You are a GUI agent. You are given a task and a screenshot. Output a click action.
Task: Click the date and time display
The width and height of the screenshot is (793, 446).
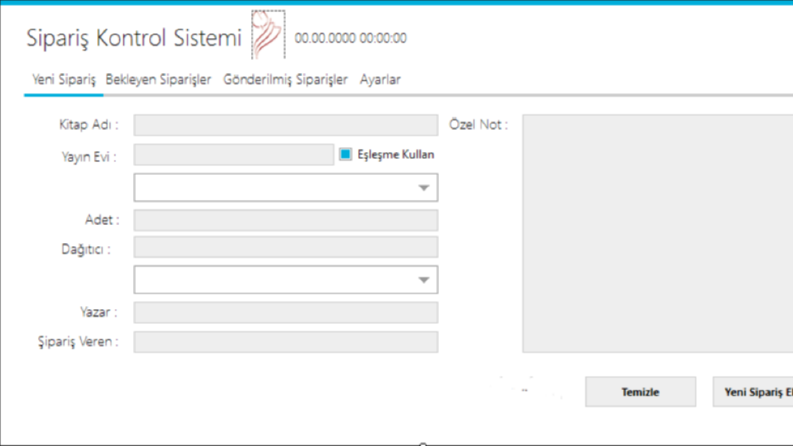click(350, 38)
